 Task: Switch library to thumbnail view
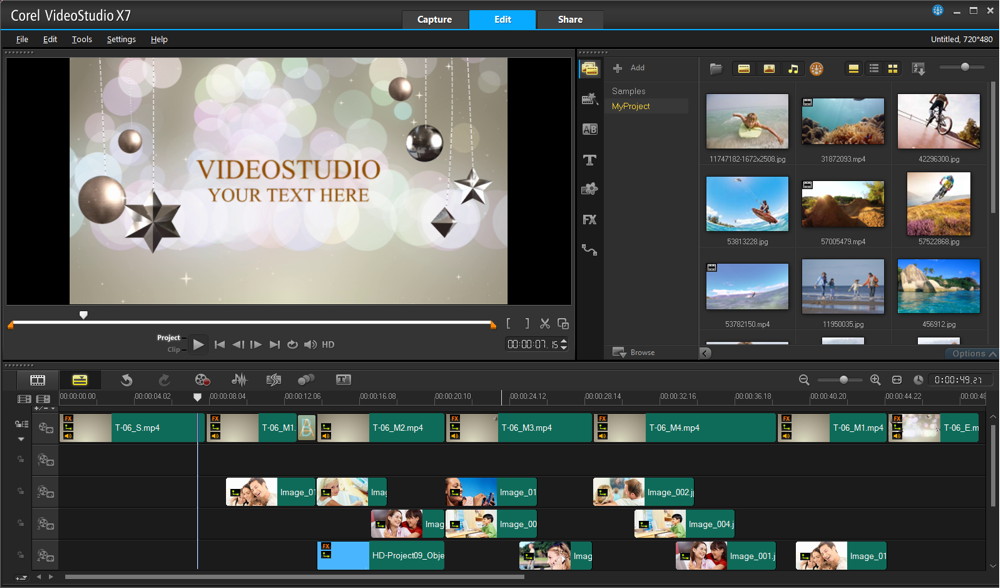coord(893,68)
